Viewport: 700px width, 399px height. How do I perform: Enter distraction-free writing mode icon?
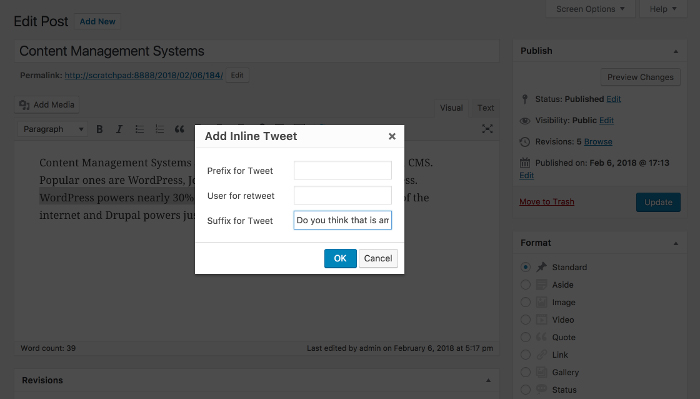[487, 129]
